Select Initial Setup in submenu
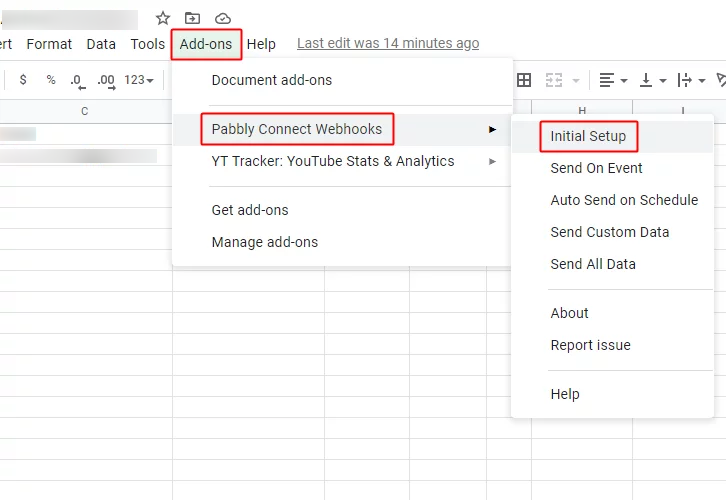The image size is (726, 500). pyautogui.click(x=612, y=137)
